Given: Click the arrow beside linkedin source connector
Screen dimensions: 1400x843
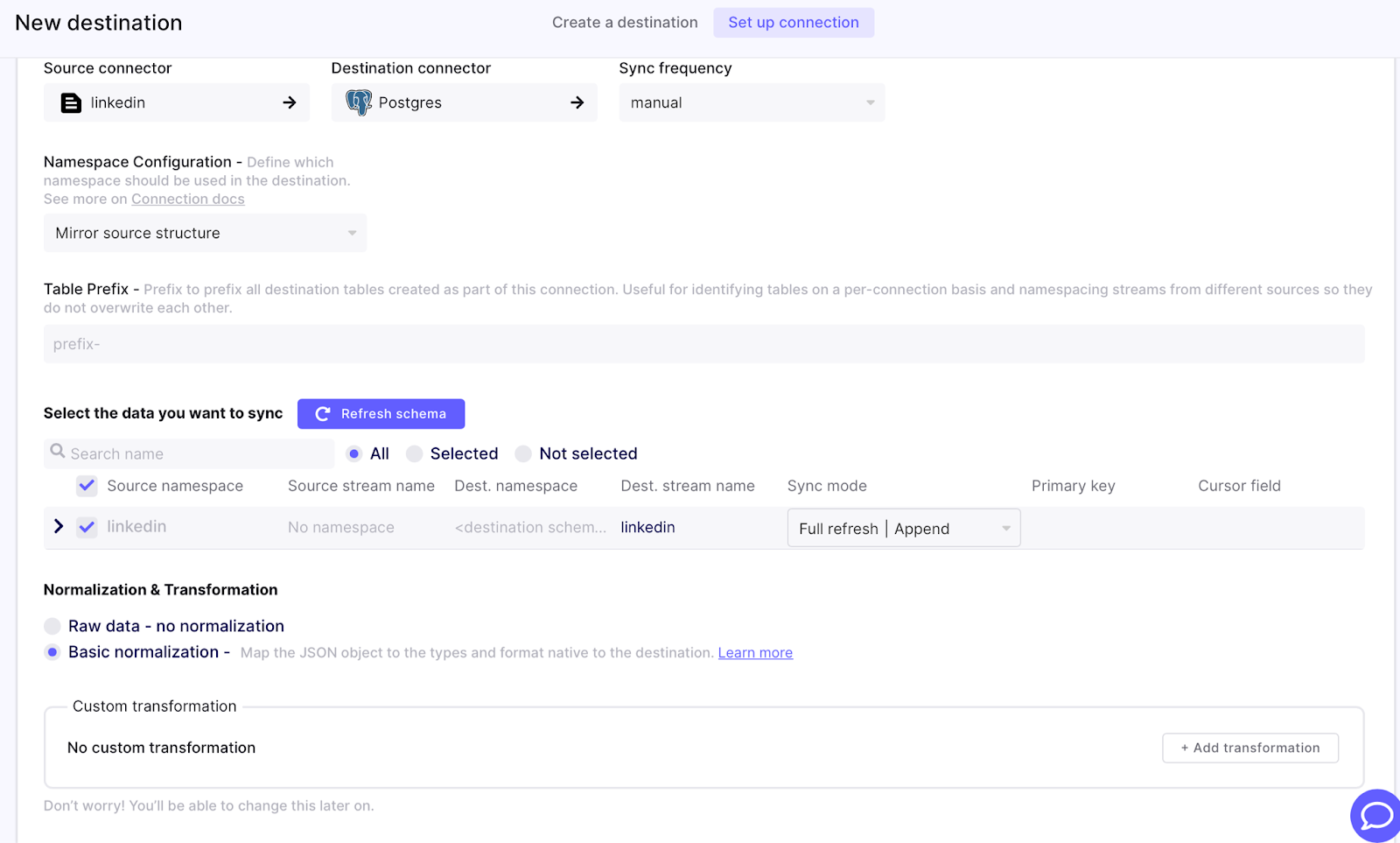Looking at the screenshot, I should 290,103.
